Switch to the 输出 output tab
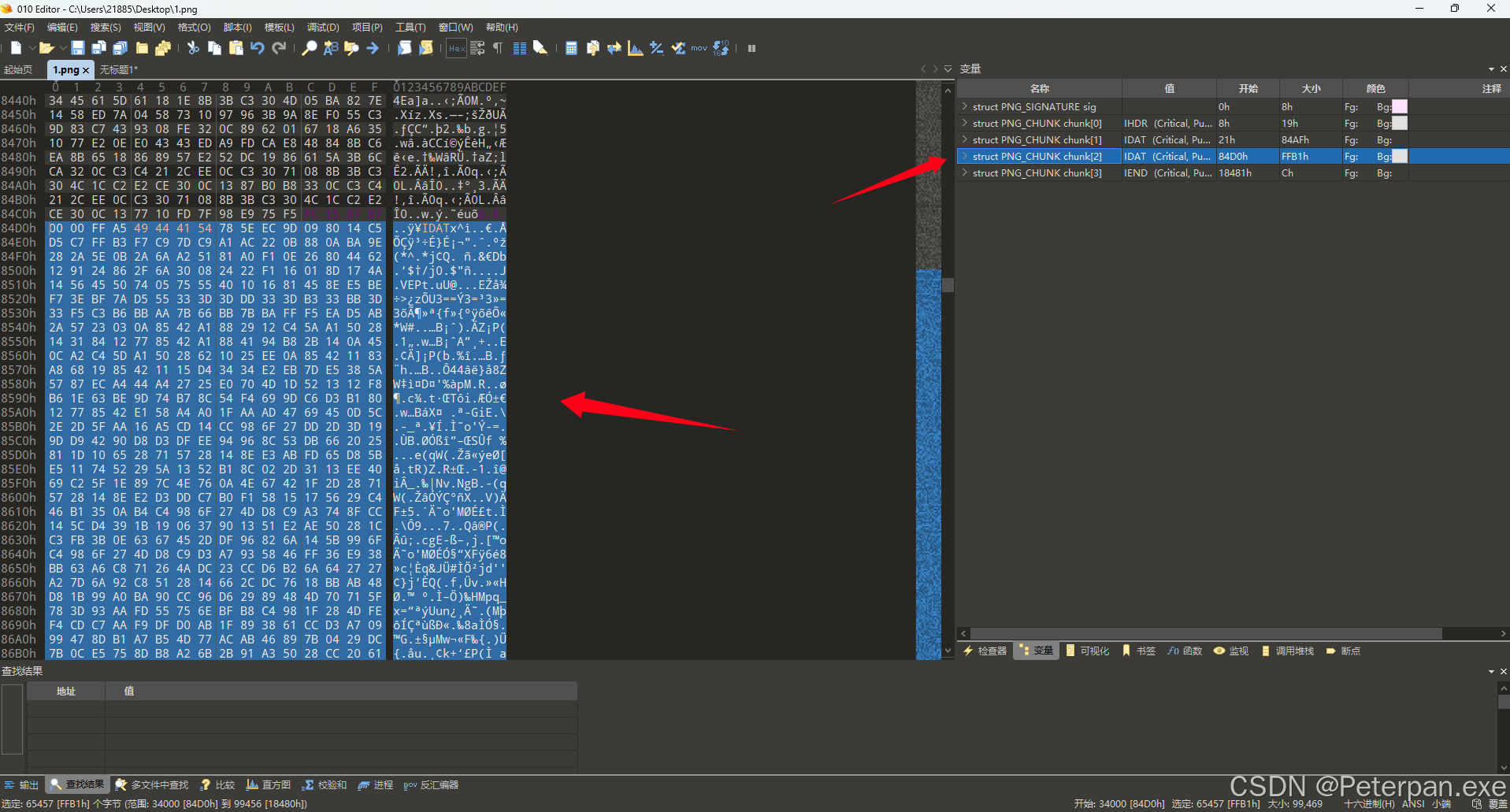 pyautogui.click(x=21, y=784)
